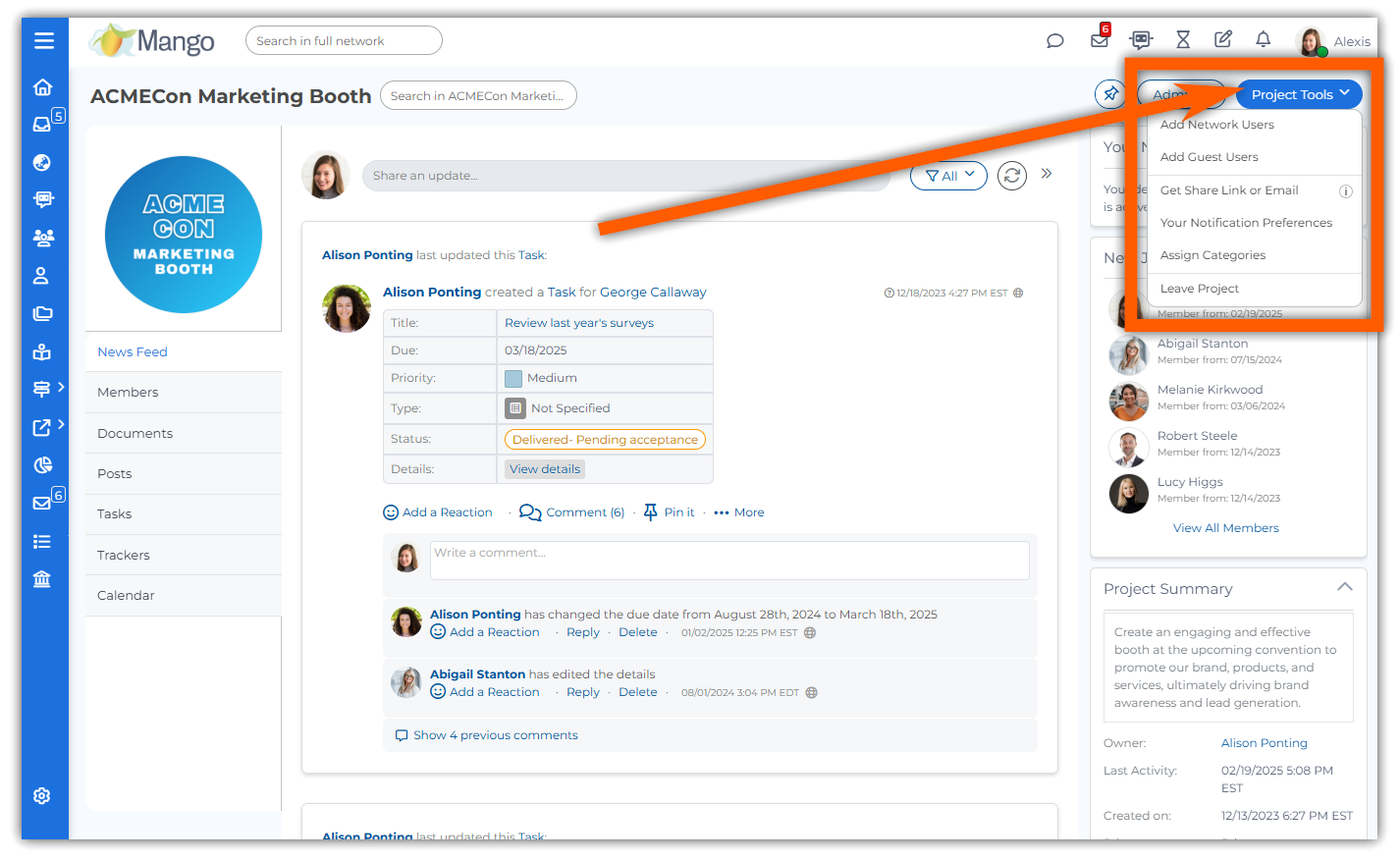Open the hamburger navigation menu
The image size is (1400, 860).
43,40
